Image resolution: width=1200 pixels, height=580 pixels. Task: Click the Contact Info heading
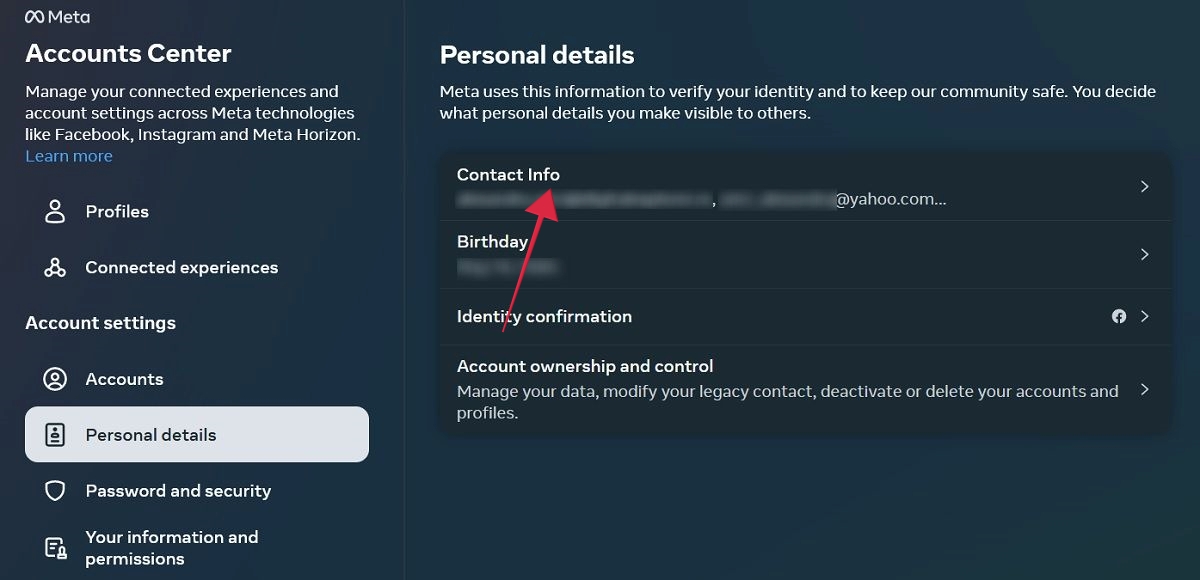click(x=508, y=174)
